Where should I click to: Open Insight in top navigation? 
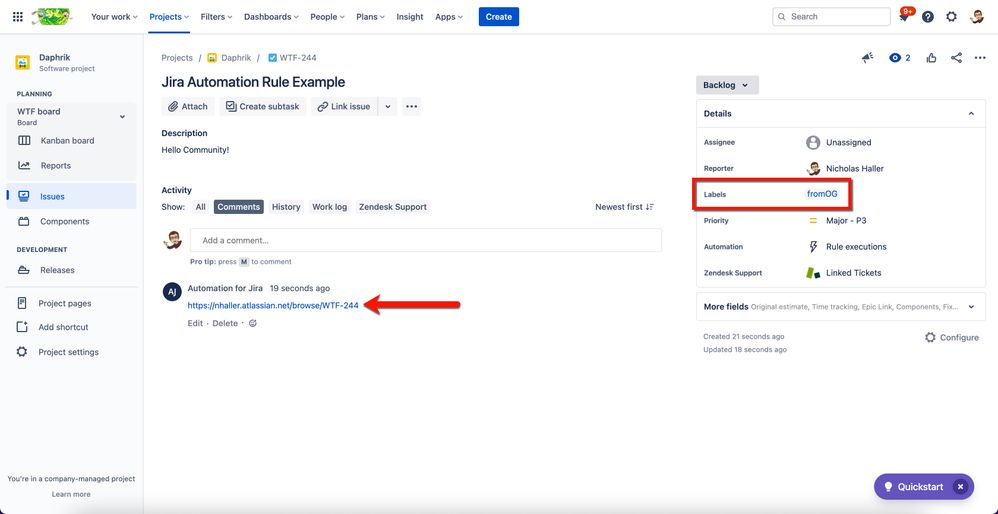click(x=410, y=17)
